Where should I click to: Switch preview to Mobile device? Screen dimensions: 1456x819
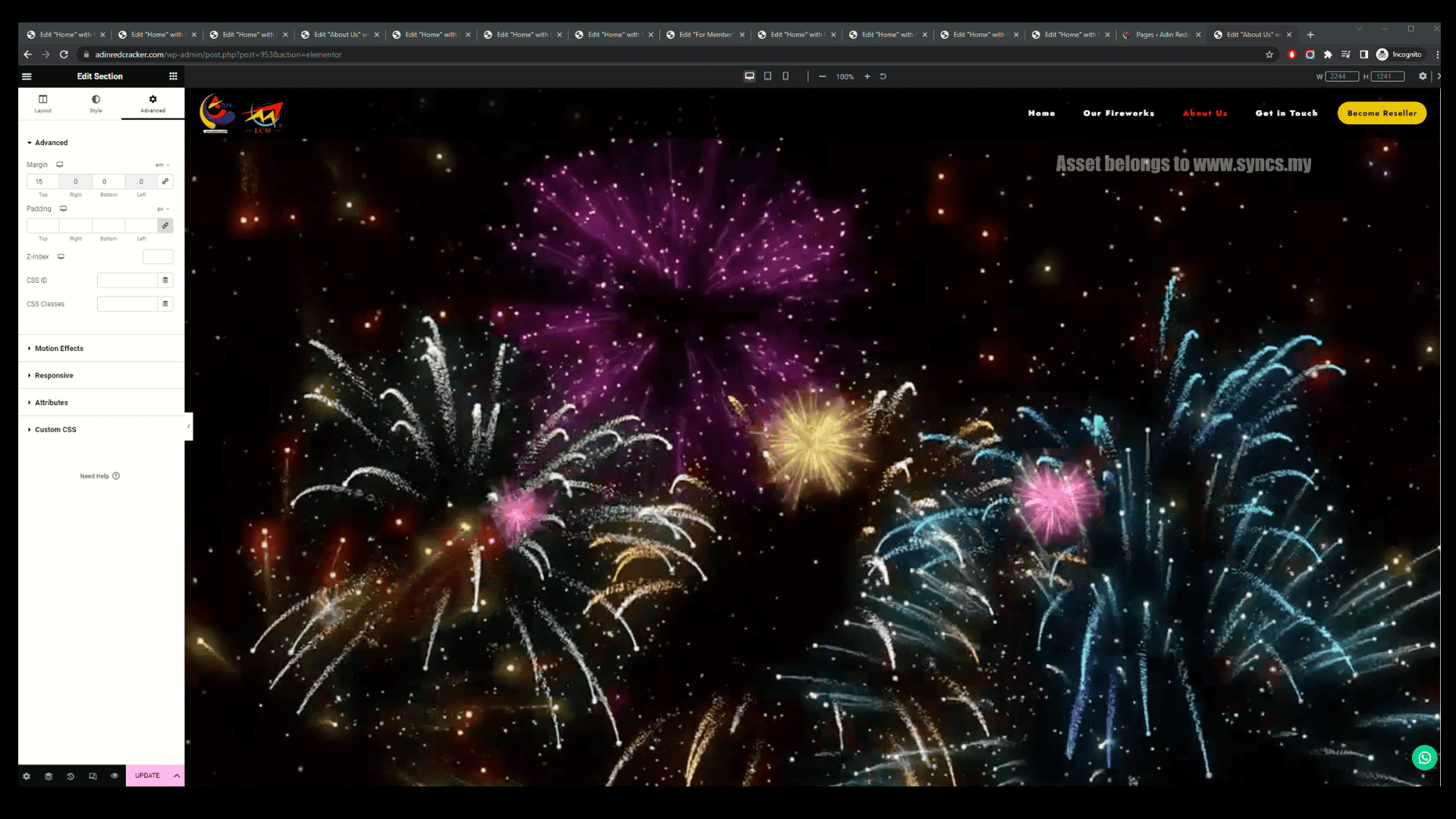pos(786,76)
